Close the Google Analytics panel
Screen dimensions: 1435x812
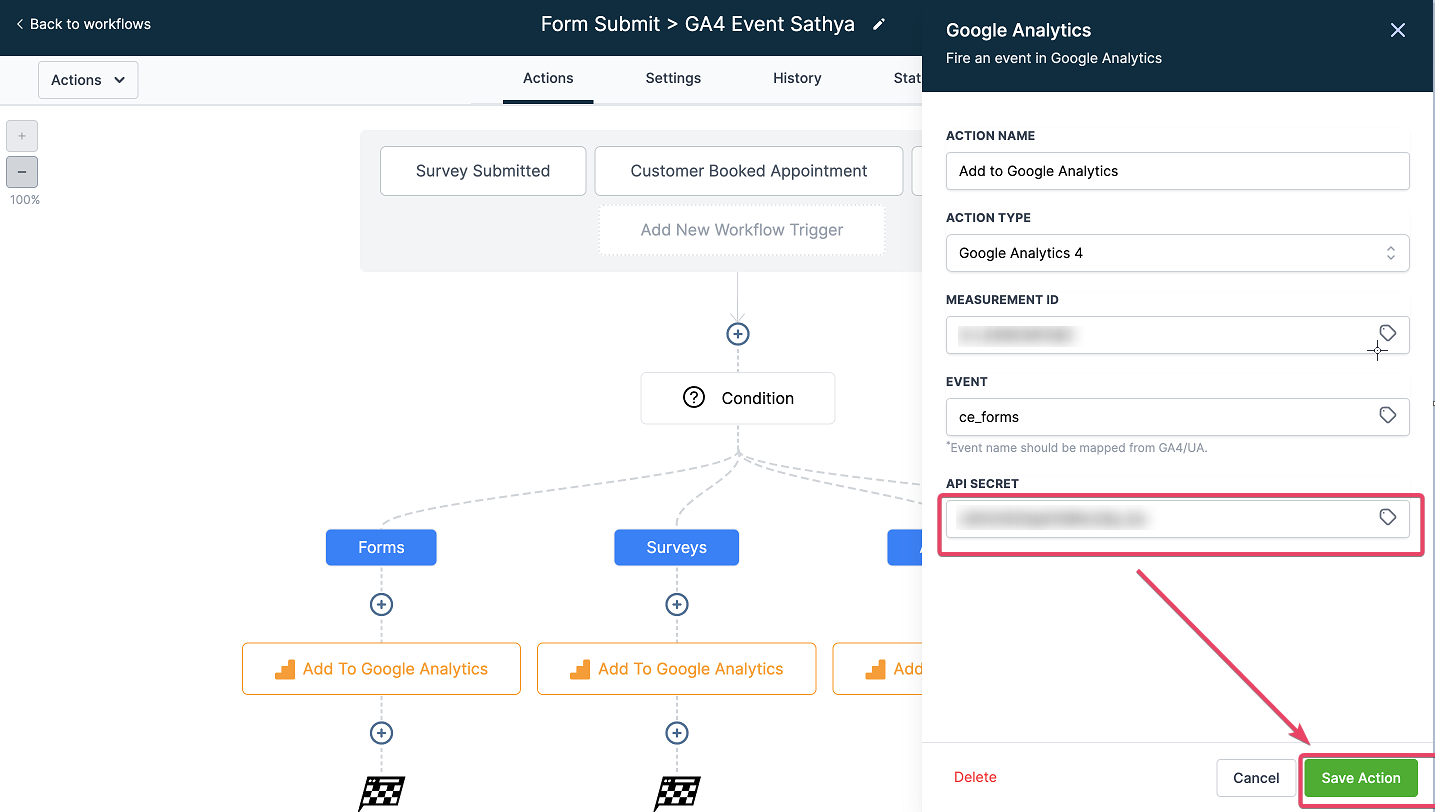click(1397, 30)
